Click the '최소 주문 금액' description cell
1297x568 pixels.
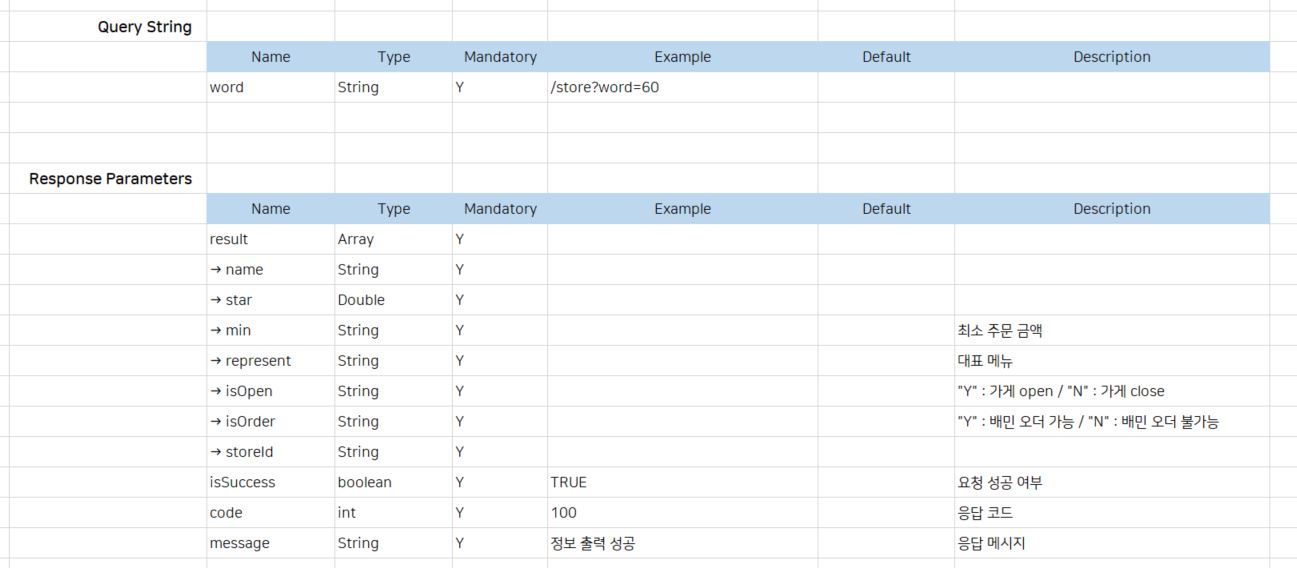point(1000,330)
